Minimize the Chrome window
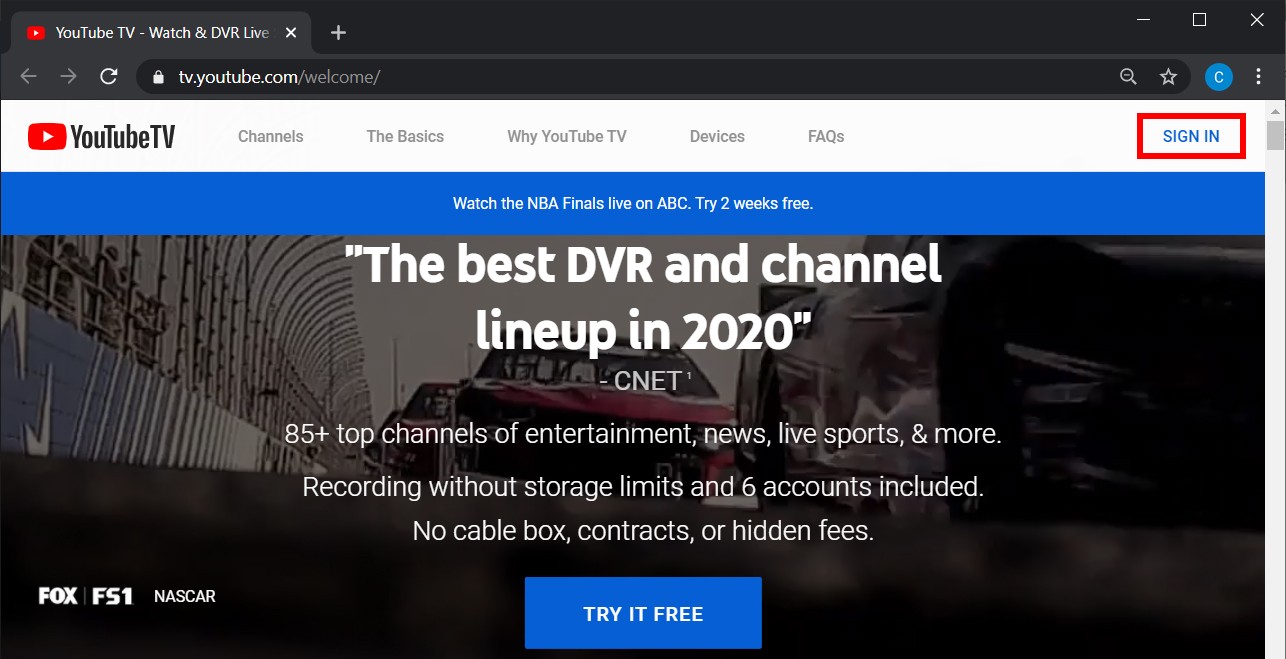The width and height of the screenshot is (1286, 659). 1142,20
